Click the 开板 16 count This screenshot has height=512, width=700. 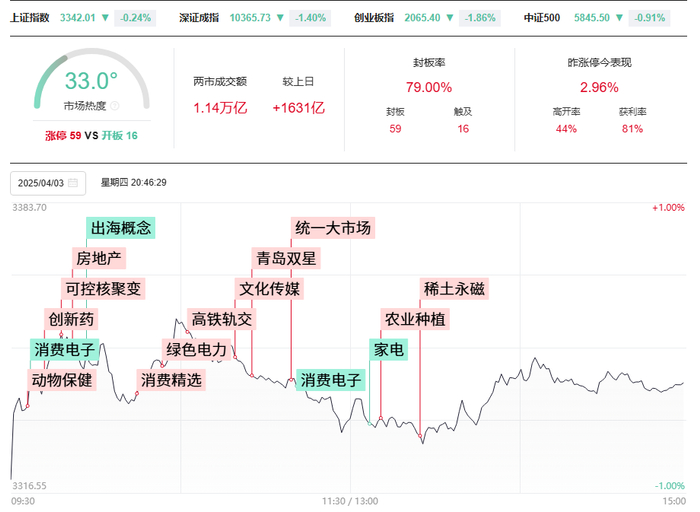point(118,135)
